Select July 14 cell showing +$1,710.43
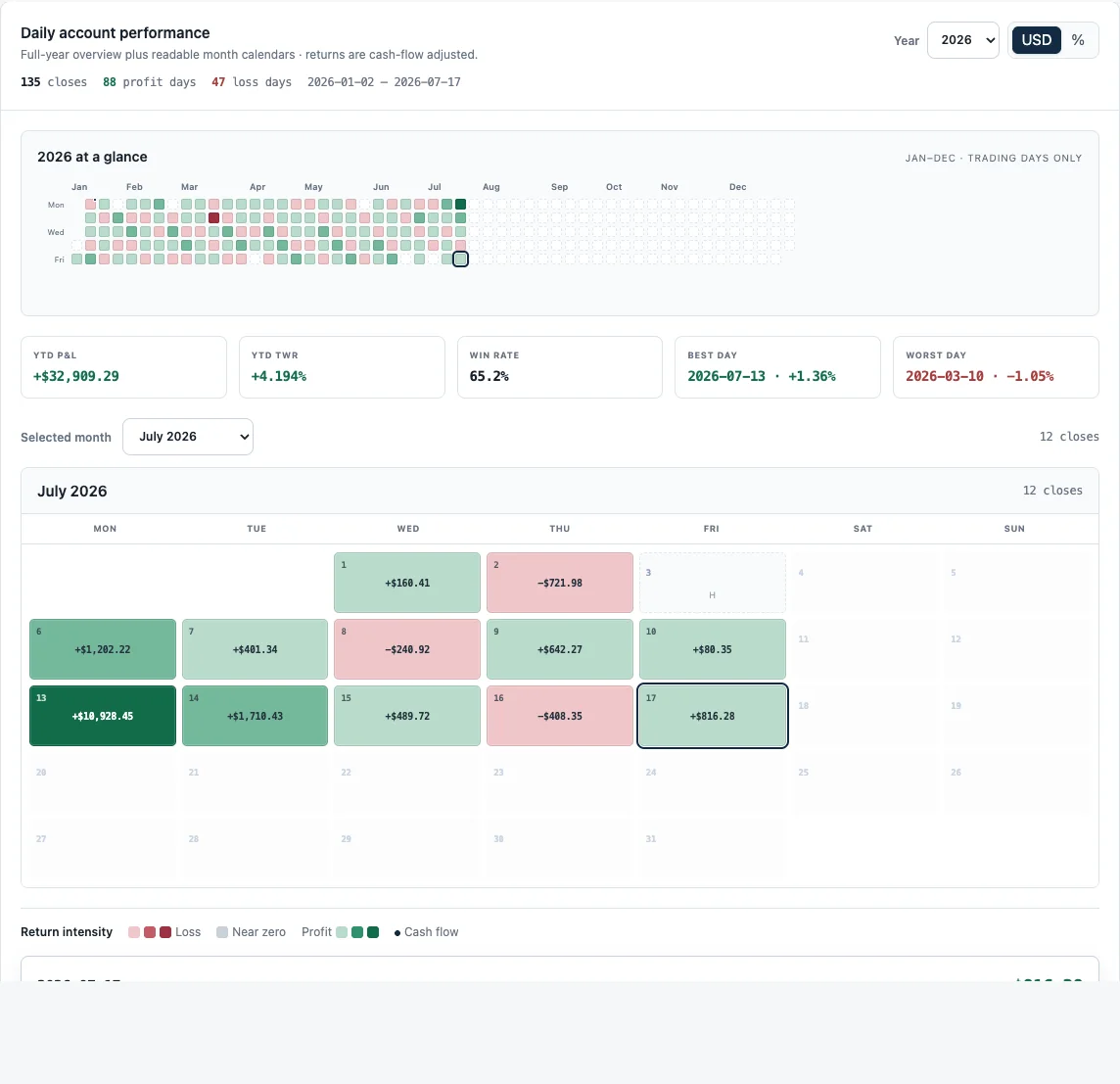Viewport: 1120px width, 1084px height. (x=255, y=715)
